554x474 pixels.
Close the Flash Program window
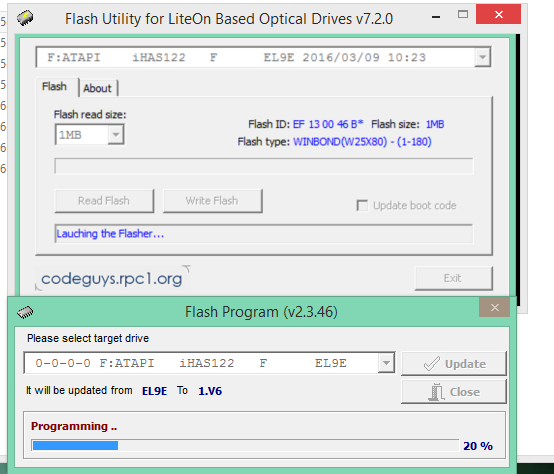point(495,307)
